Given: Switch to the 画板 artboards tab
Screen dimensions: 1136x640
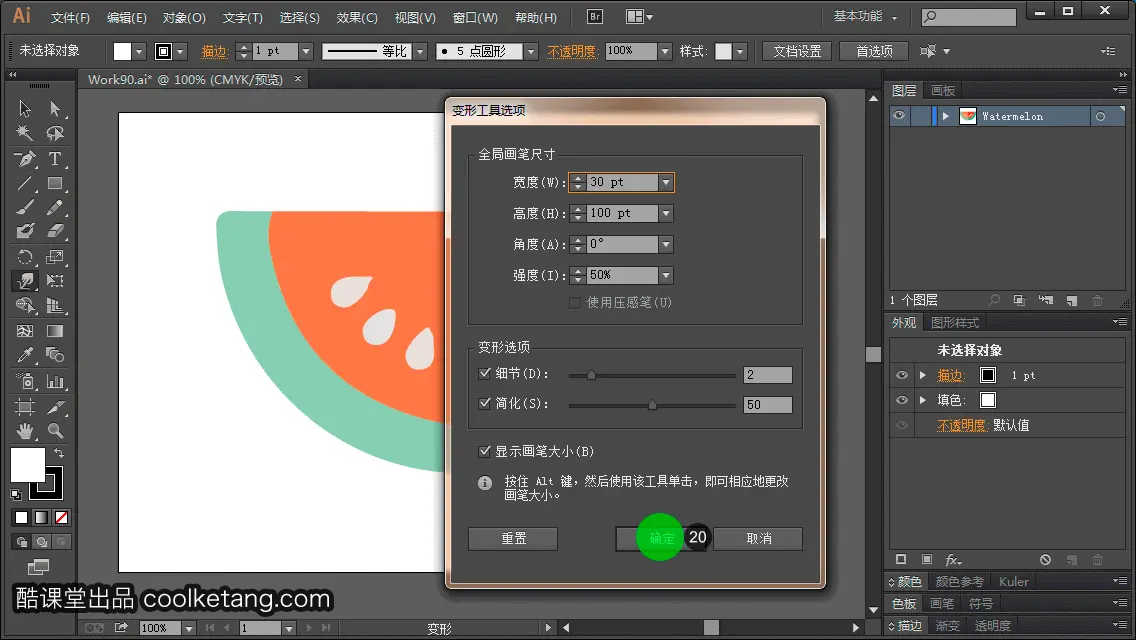Looking at the screenshot, I should (943, 91).
